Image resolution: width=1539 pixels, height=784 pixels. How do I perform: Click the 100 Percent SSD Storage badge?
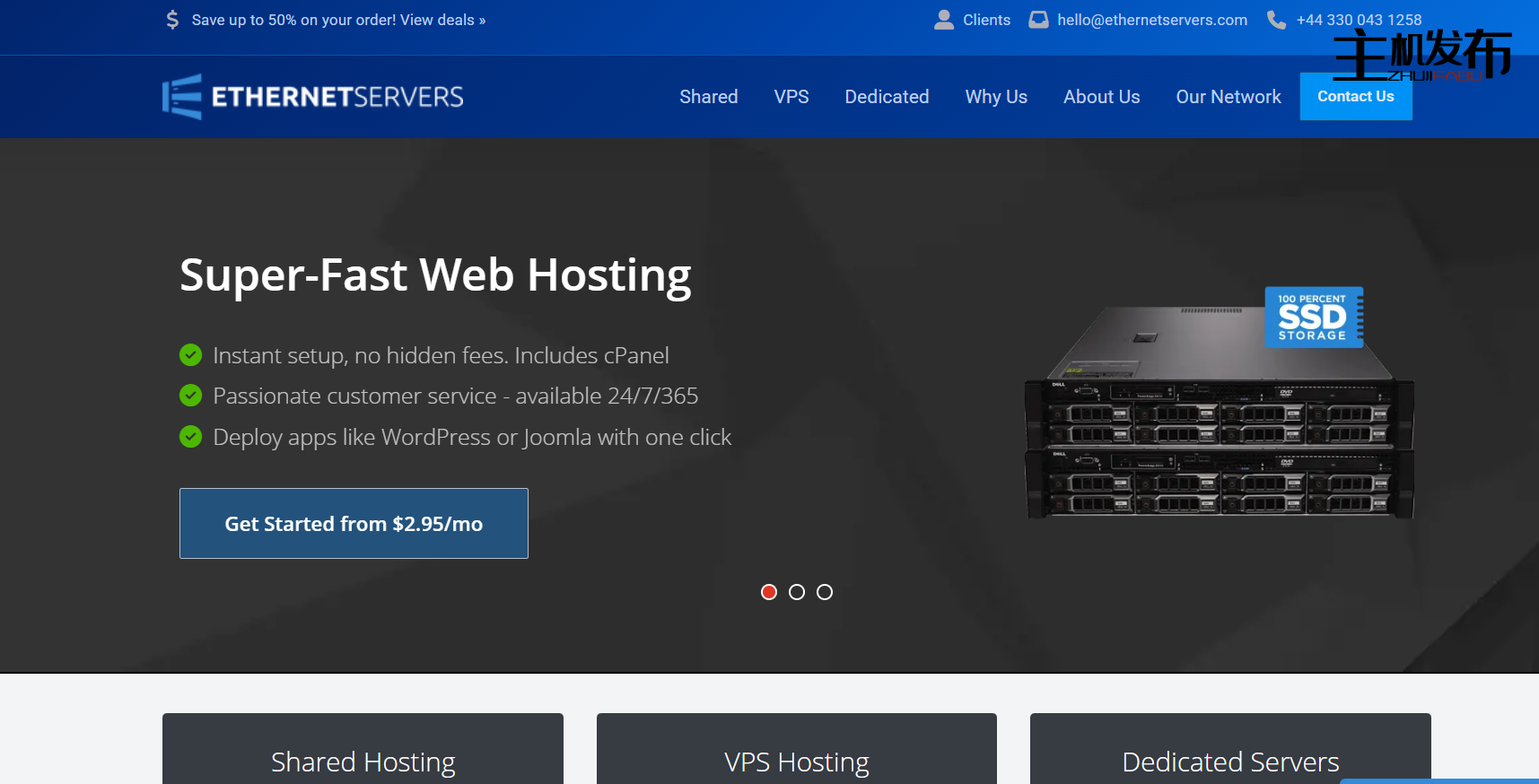(x=1313, y=317)
